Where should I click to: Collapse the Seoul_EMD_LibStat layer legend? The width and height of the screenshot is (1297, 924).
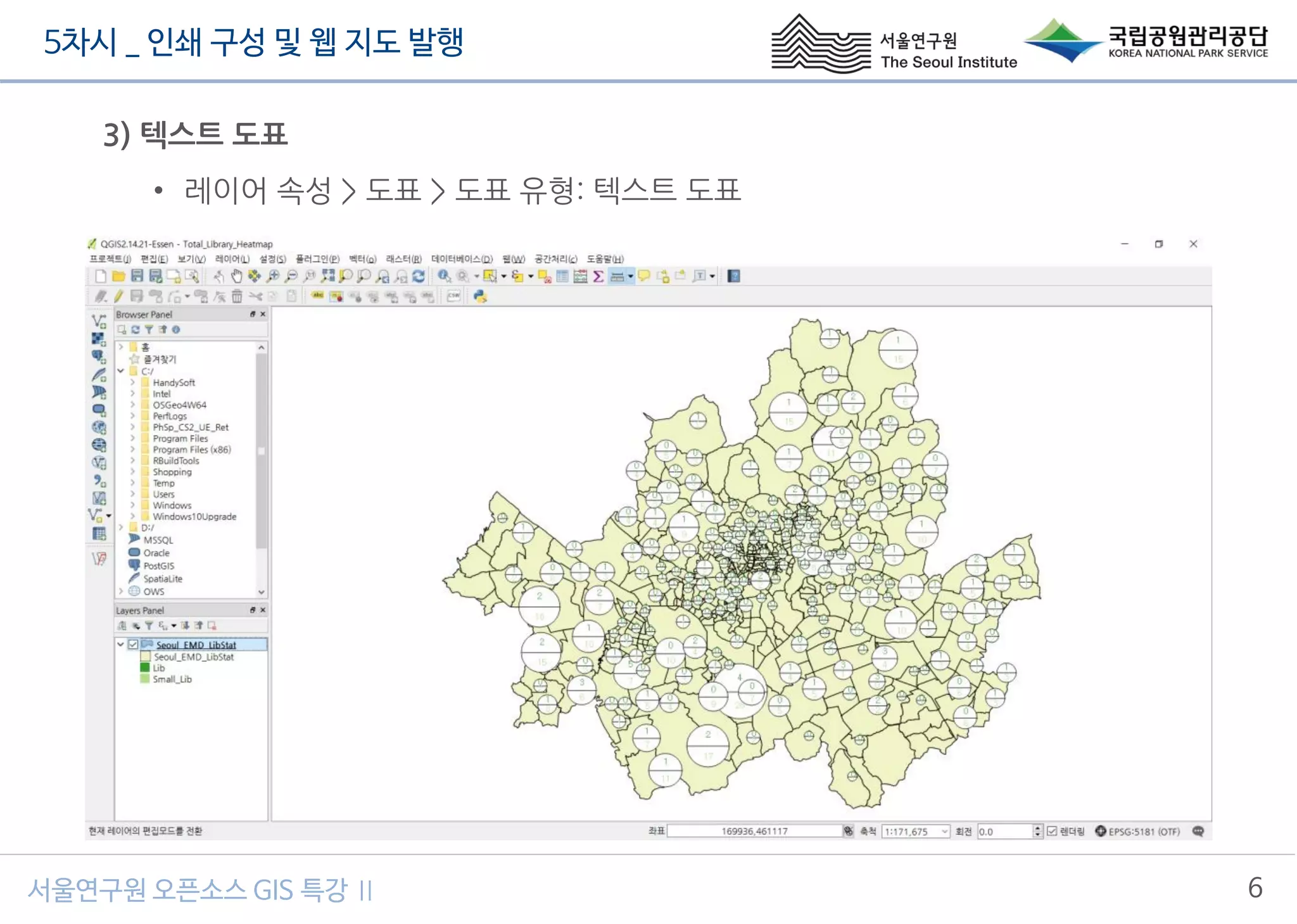pyautogui.click(x=121, y=645)
